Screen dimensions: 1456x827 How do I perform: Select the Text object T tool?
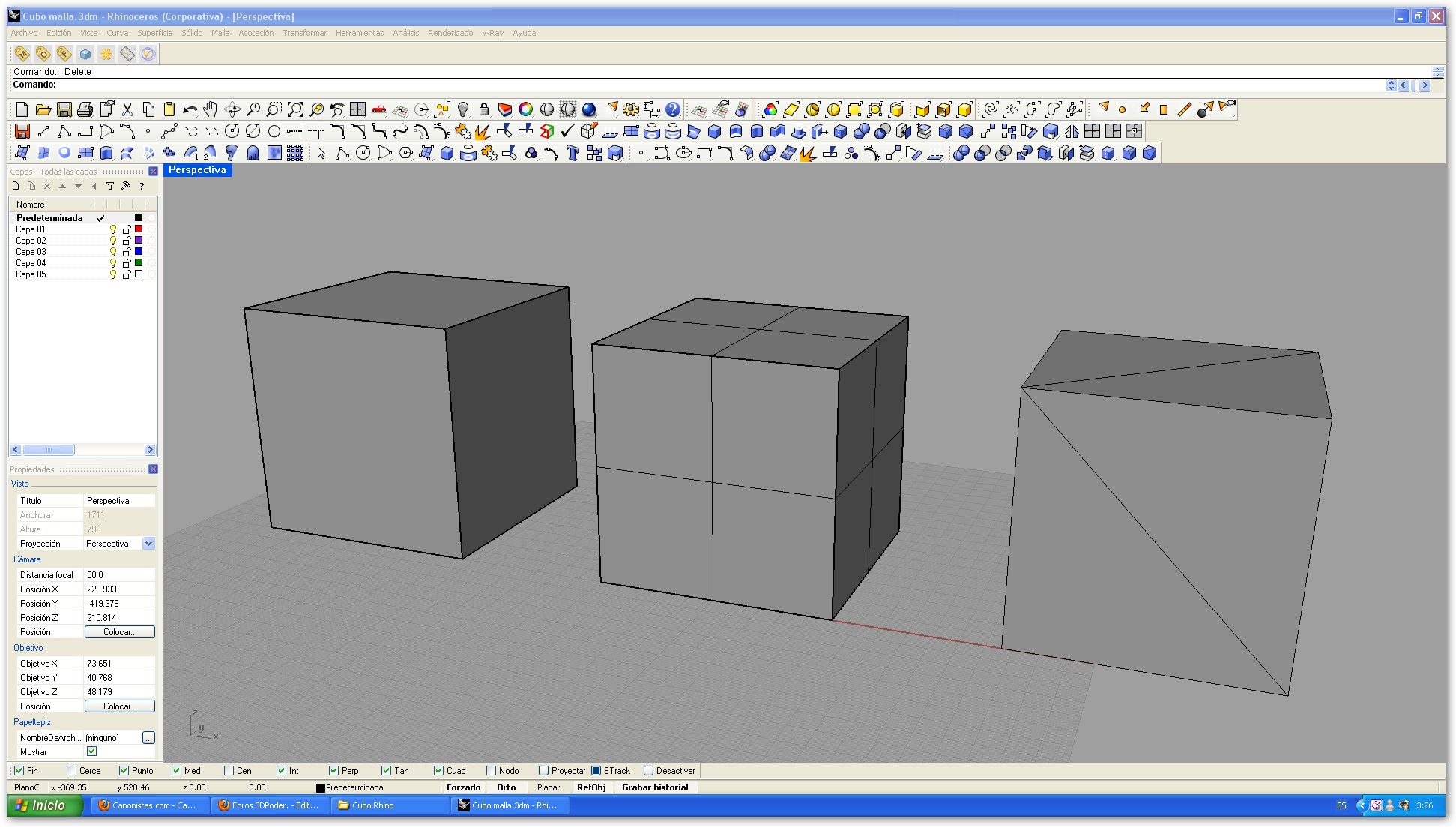click(x=573, y=154)
